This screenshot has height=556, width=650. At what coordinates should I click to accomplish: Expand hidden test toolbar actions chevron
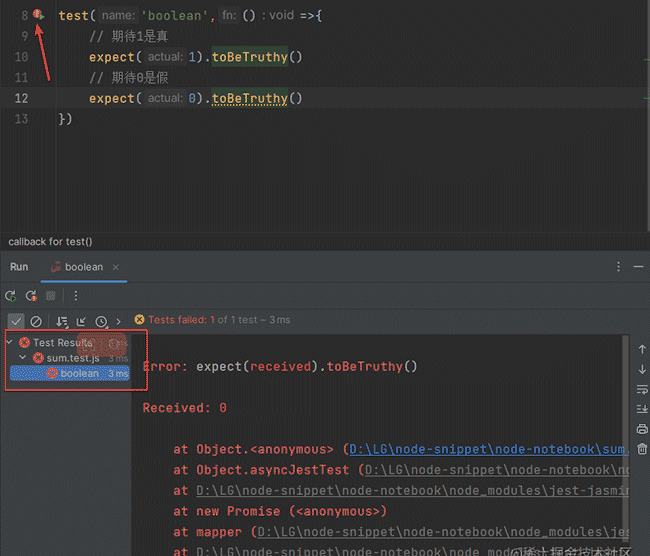[119, 321]
